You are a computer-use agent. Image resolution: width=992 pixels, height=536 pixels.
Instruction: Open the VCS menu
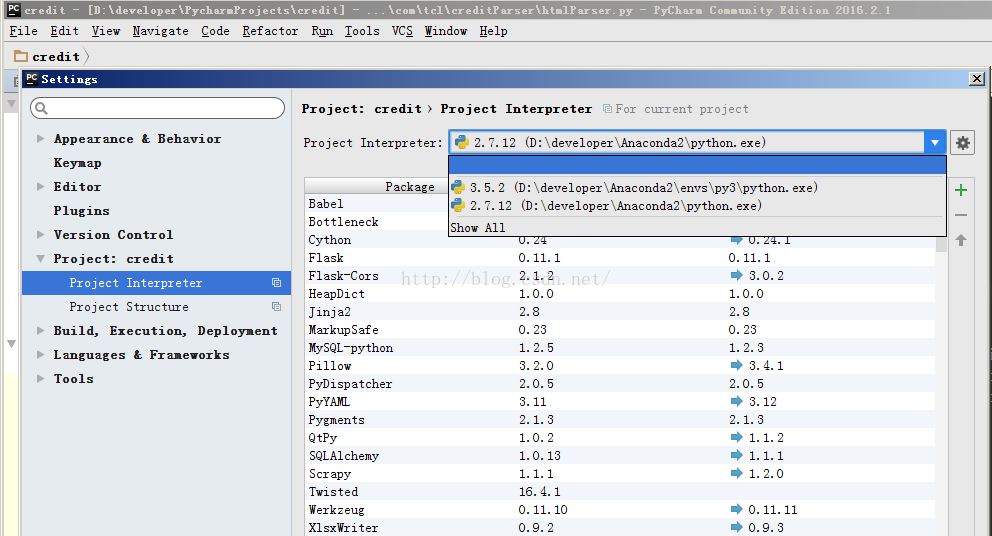point(402,31)
